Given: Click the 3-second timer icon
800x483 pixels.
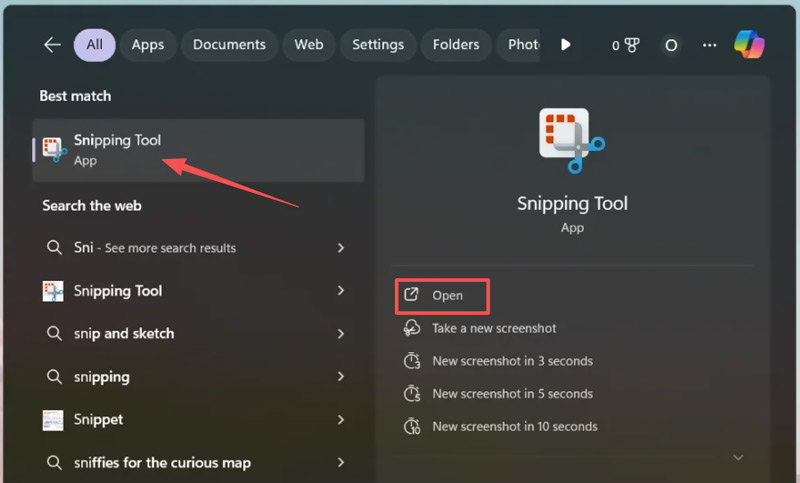Looking at the screenshot, I should click(x=411, y=361).
